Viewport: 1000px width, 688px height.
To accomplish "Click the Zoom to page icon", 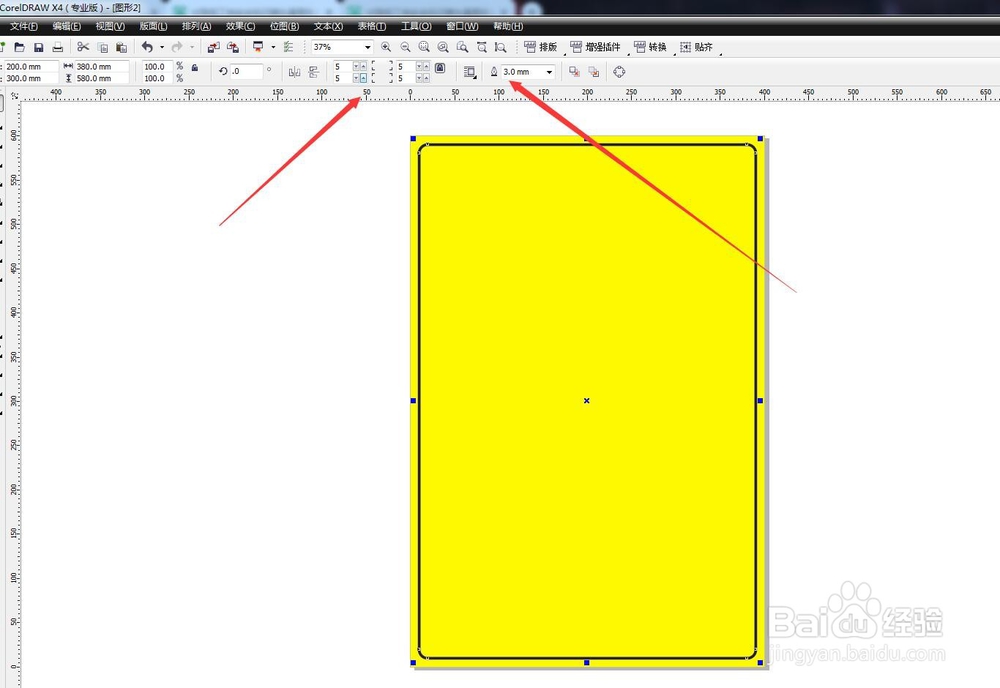I will coord(462,47).
